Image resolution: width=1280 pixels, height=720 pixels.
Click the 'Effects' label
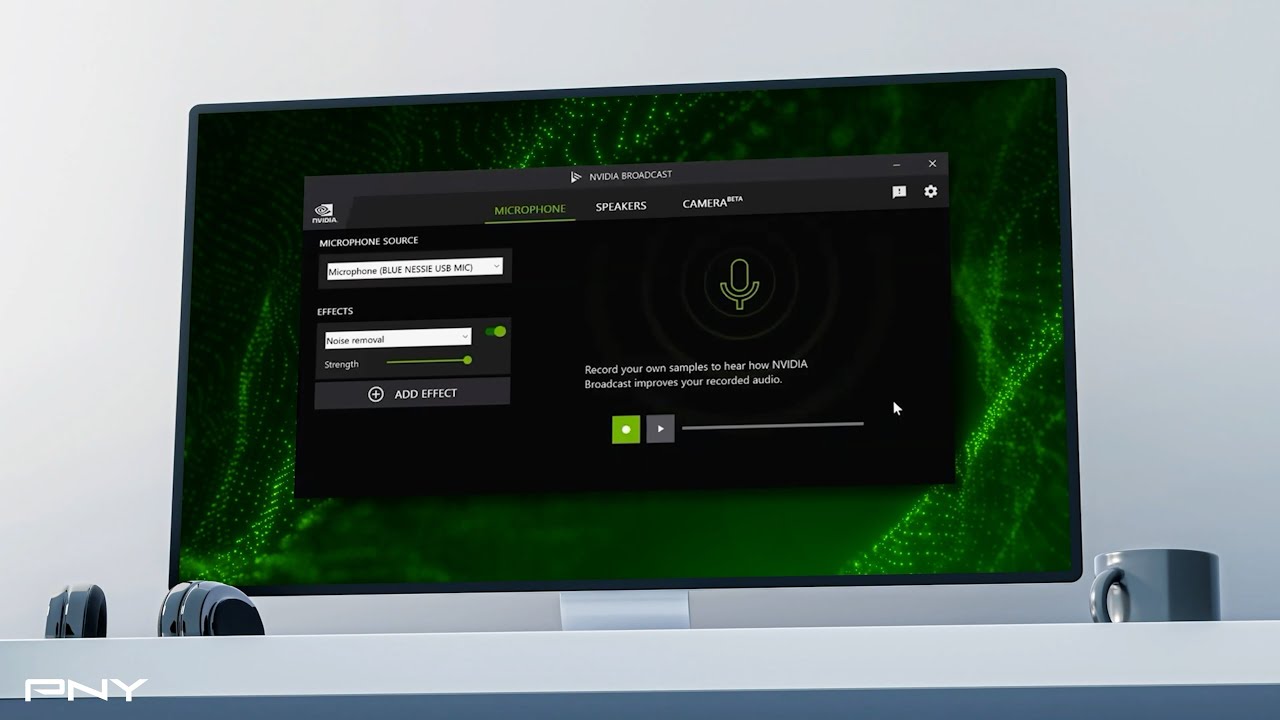(335, 311)
